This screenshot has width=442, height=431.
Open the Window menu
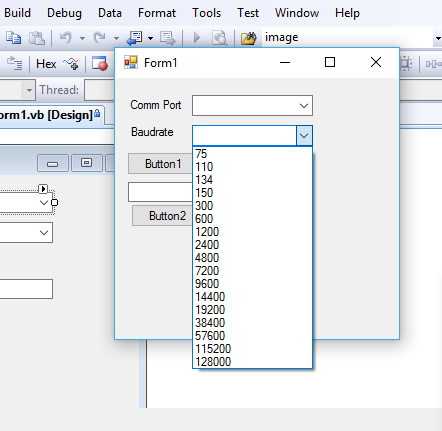297,13
